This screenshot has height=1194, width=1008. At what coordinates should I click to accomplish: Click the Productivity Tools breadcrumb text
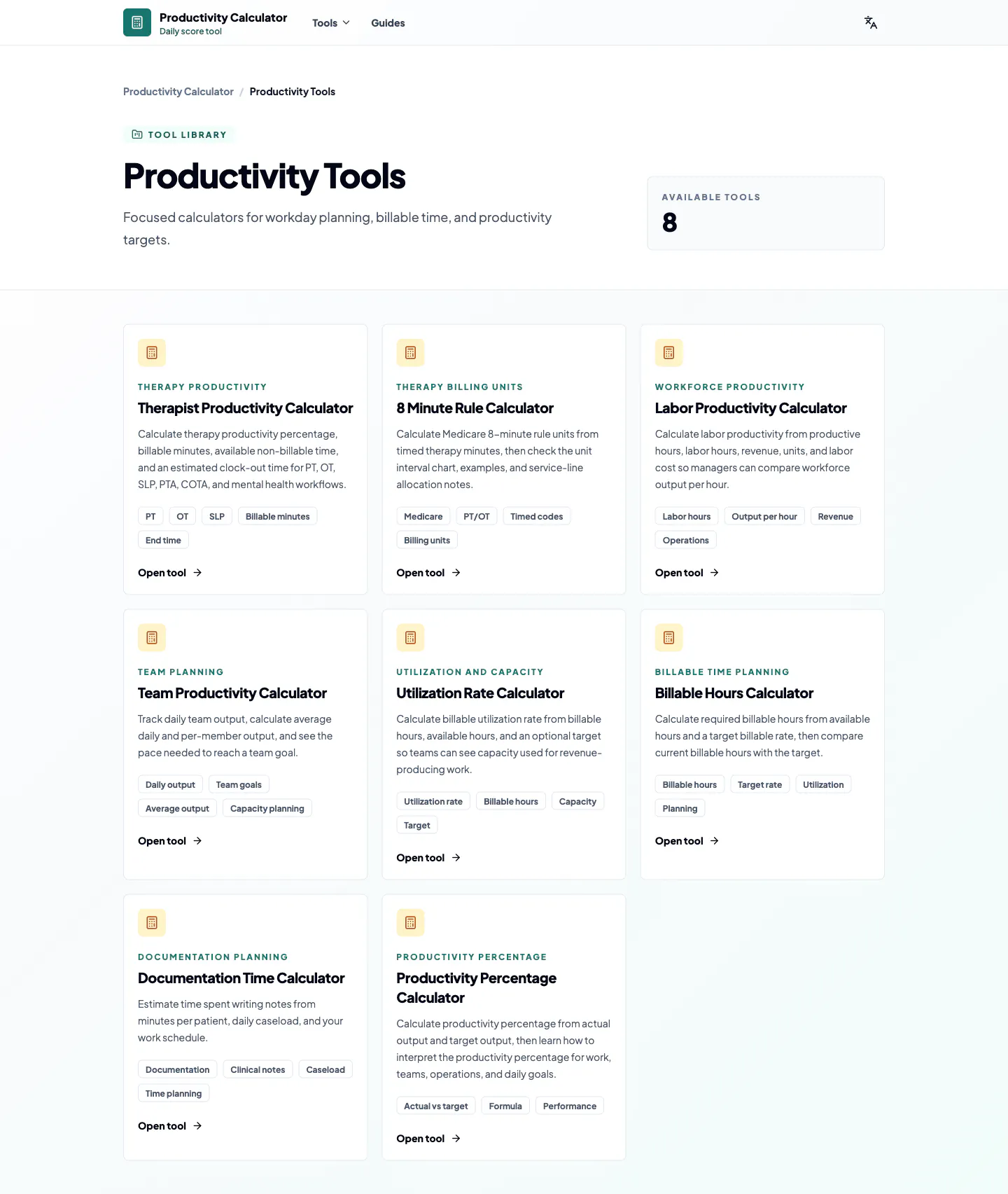[293, 92]
